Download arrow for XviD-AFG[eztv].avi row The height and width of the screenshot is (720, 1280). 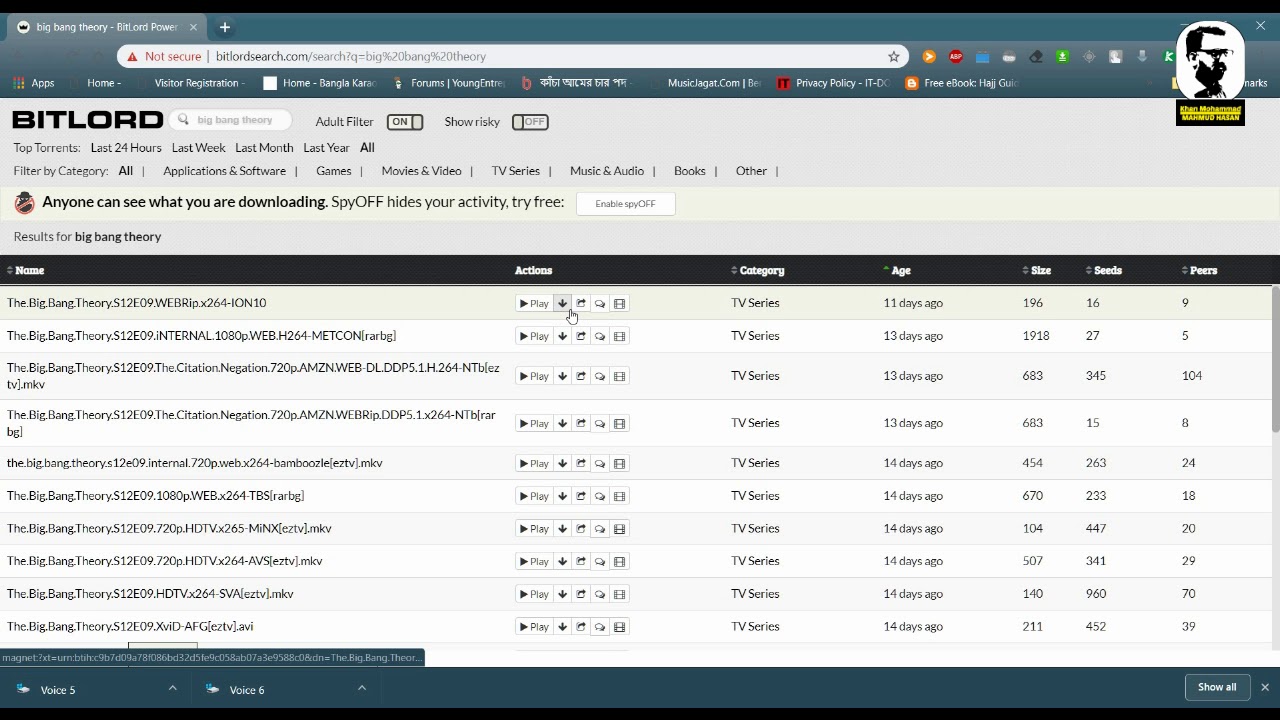pos(562,627)
